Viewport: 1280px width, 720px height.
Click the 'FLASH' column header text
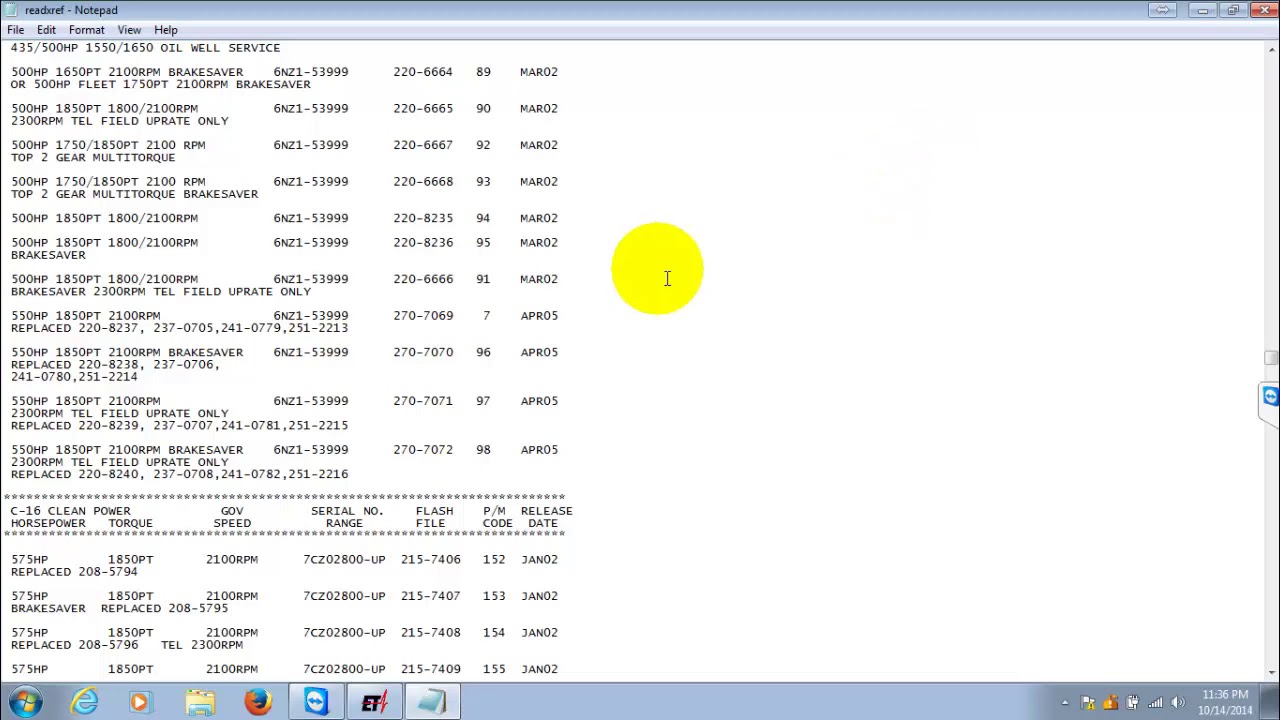tap(434, 511)
